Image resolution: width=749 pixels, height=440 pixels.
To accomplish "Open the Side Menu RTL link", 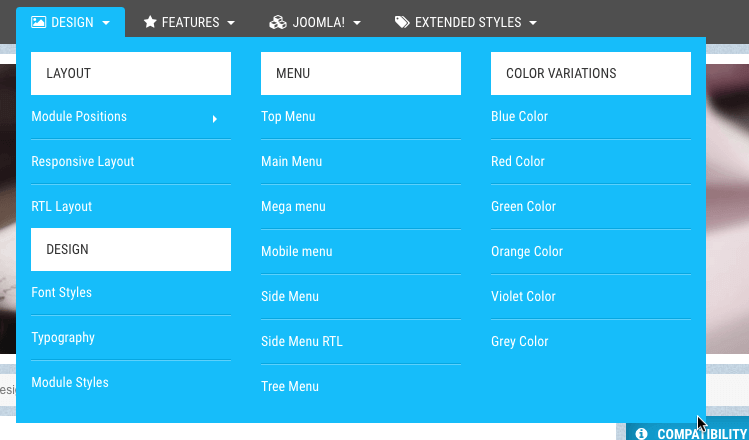I will pos(301,342).
